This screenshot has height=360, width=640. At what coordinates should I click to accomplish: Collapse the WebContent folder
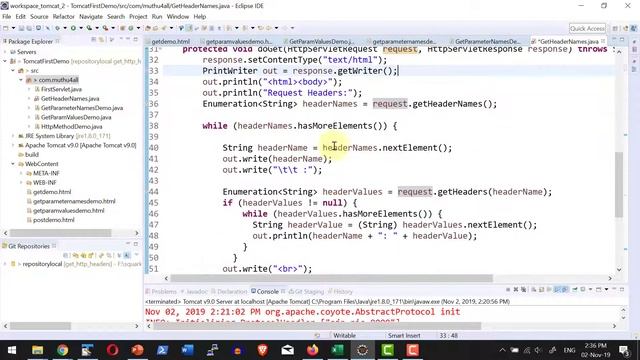(13, 164)
